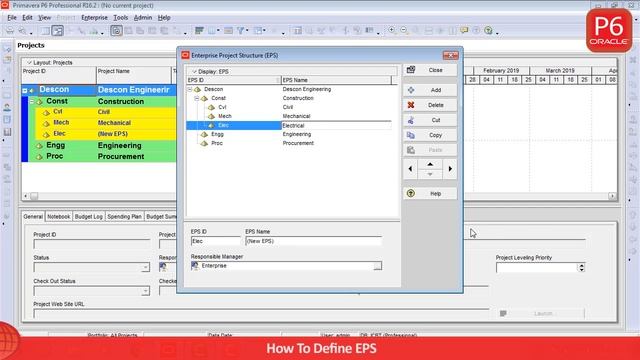Collapse Const in Projects table
640x360 pixels.
coord(32,101)
